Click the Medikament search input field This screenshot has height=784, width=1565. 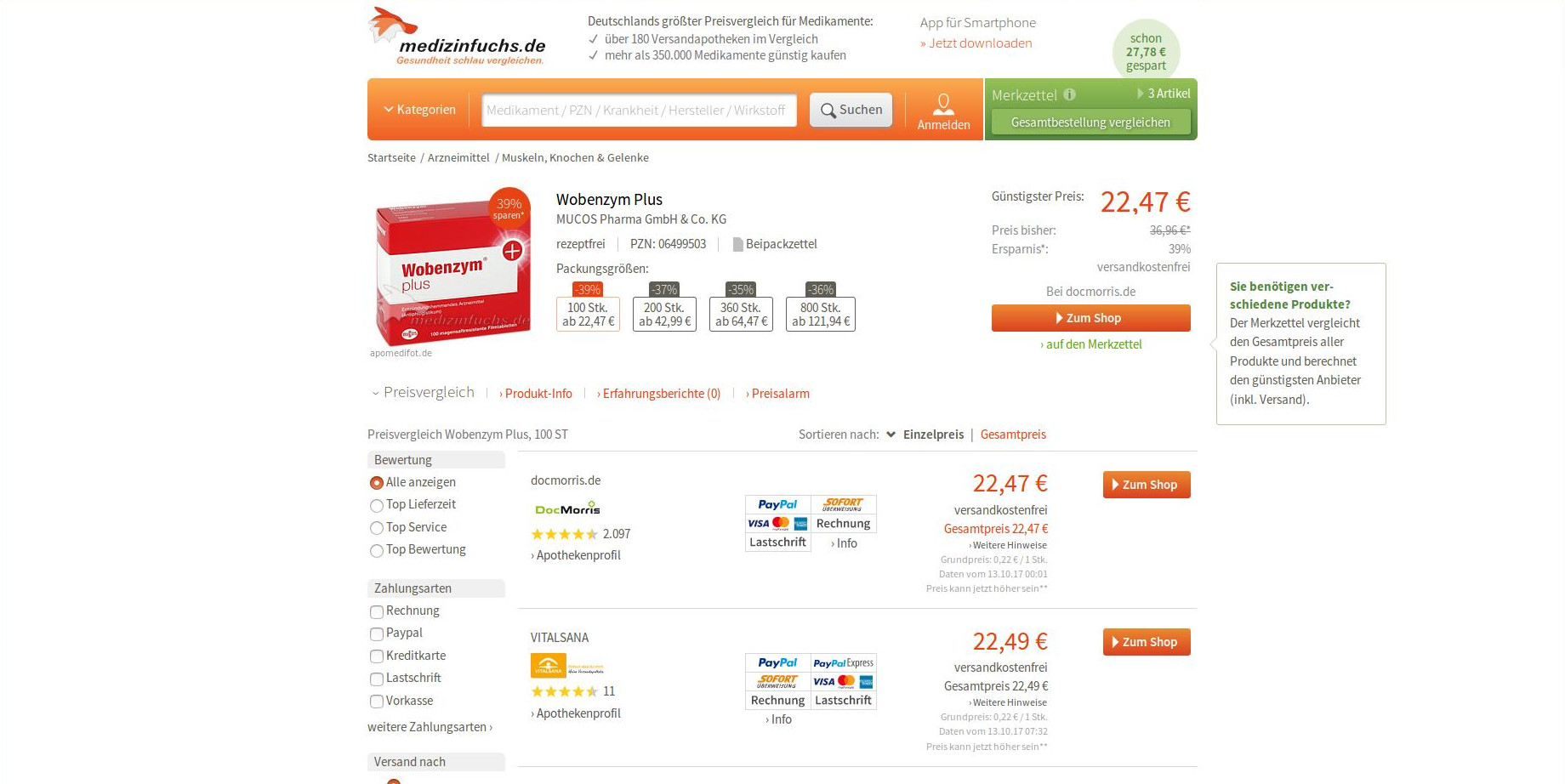(x=639, y=111)
